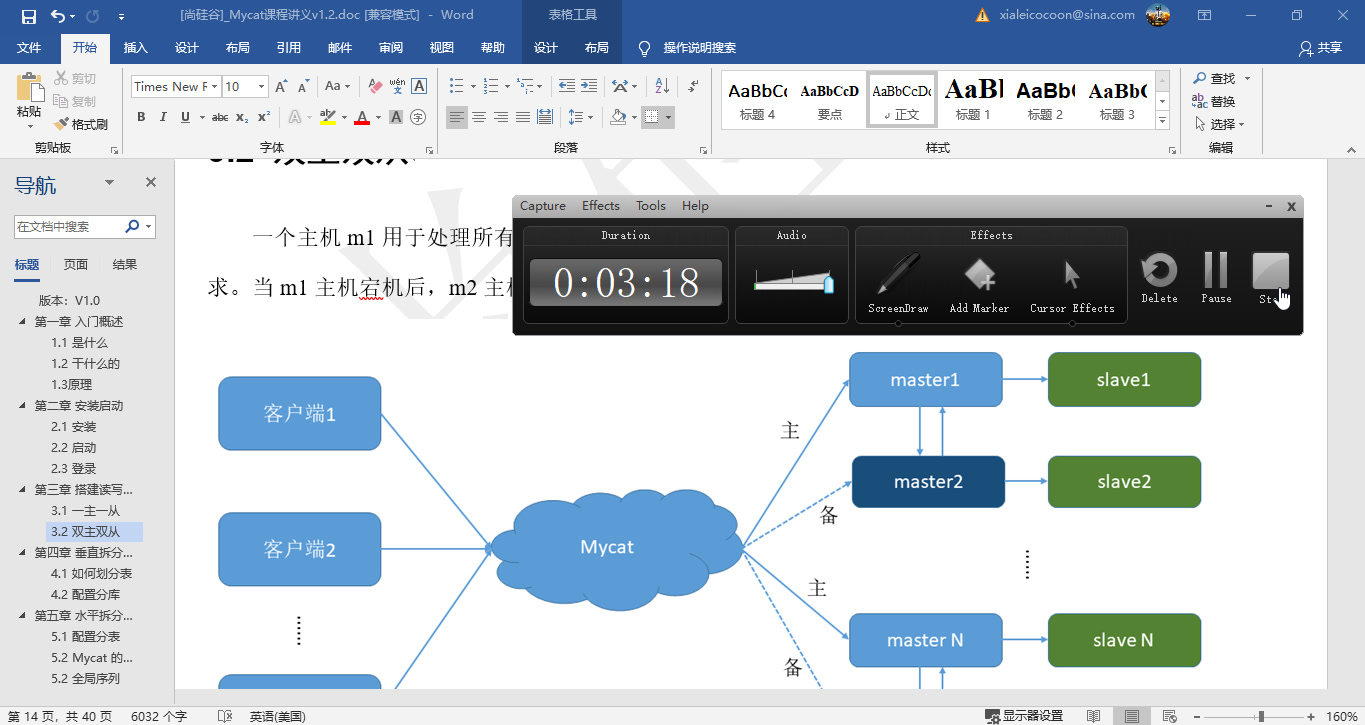1365x725 pixels.
Task: Toggle italic formatting
Action: coord(163,117)
